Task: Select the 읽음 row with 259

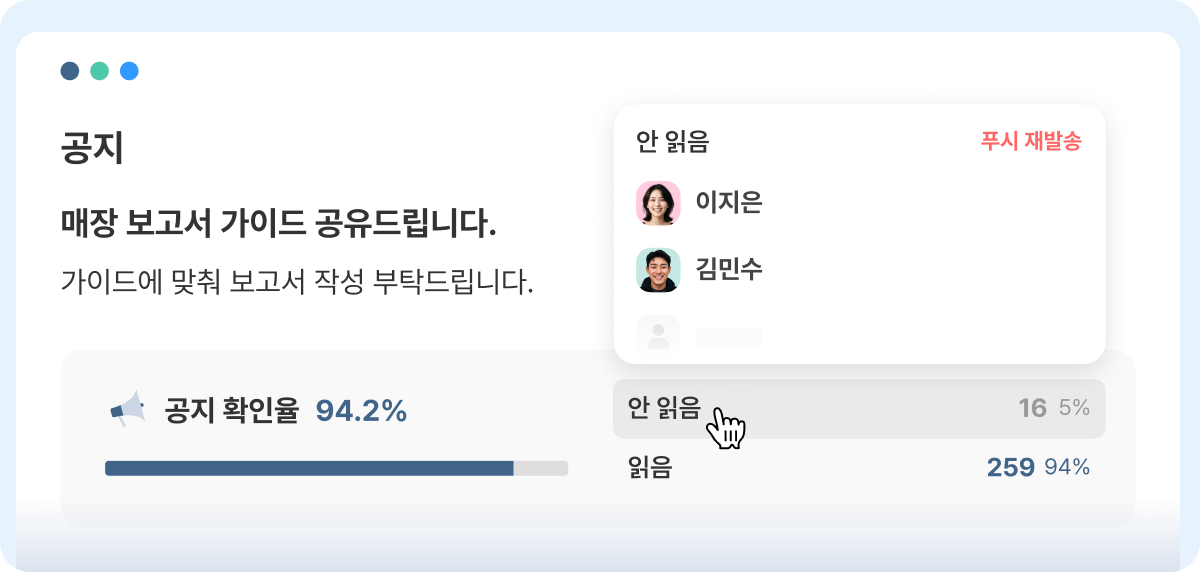Action: [x=859, y=467]
